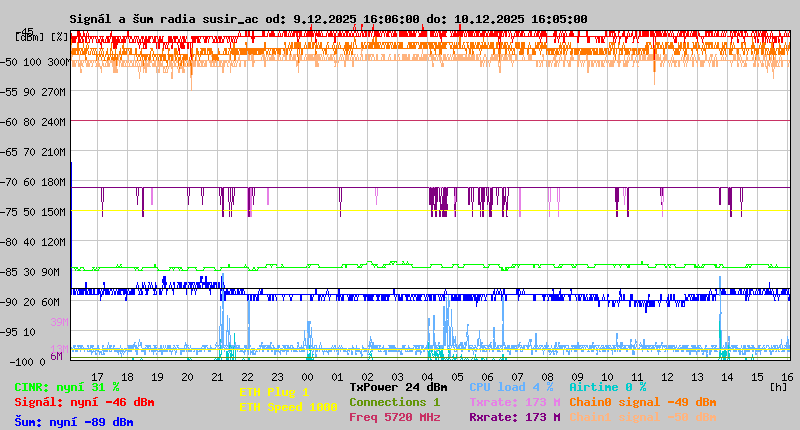Click hour tick '01' on time axis
The width and height of the screenshot is (800, 430).
click(337, 377)
